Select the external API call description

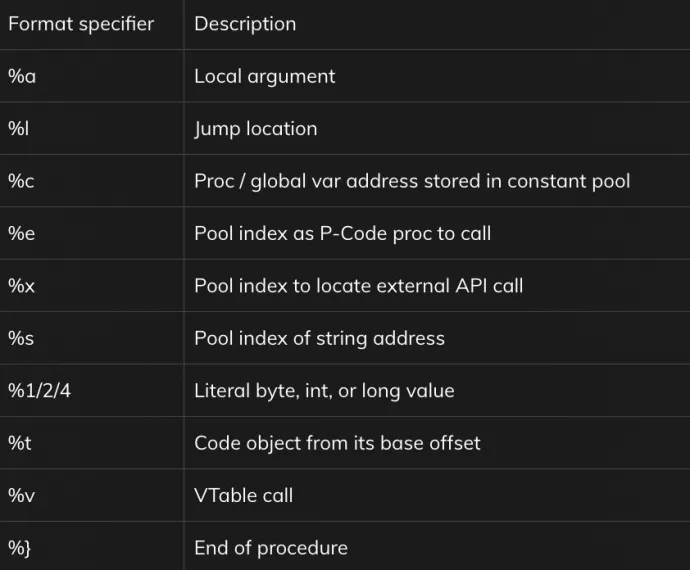359,286
